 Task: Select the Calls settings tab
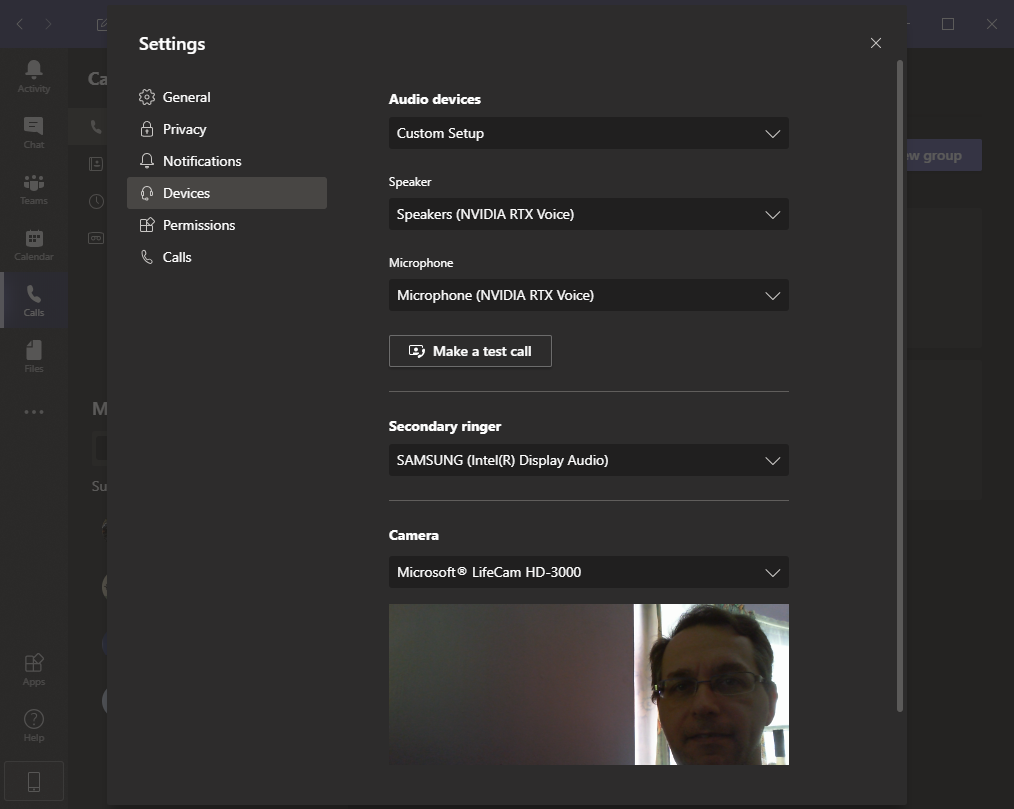point(227,257)
